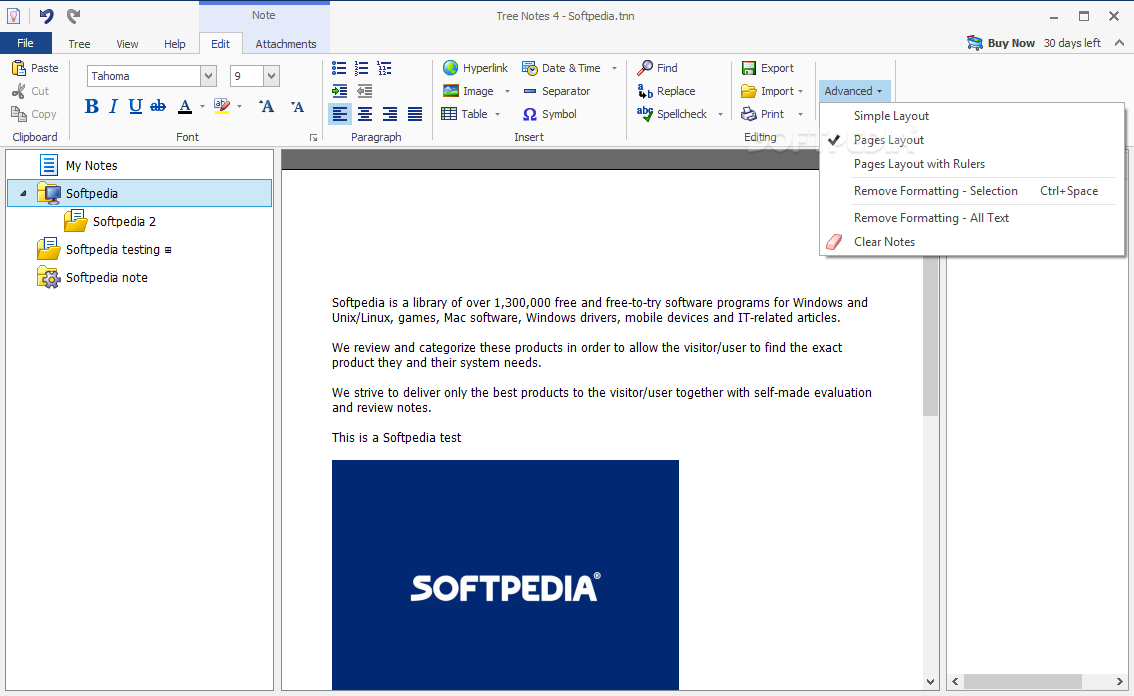The height and width of the screenshot is (696, 1134).
Task: Click the Buy Now link
Action: [x=1001, y=43]
